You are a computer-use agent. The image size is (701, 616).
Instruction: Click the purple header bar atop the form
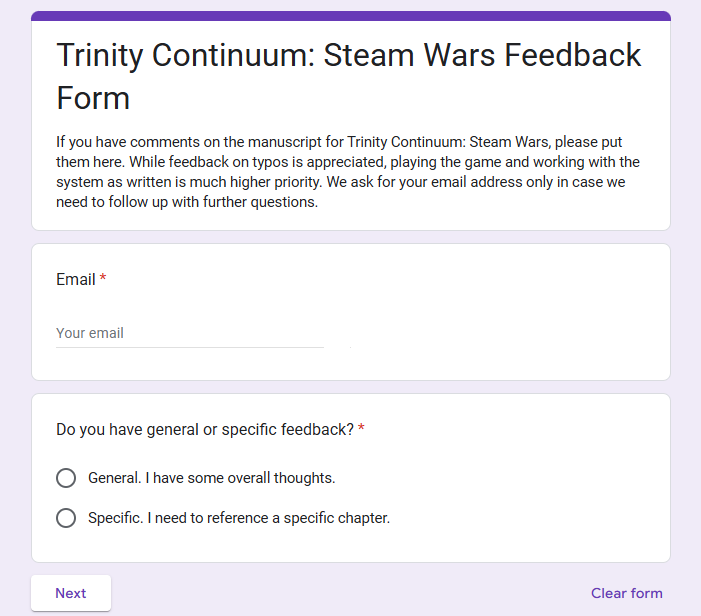click(x=350, y=16)
